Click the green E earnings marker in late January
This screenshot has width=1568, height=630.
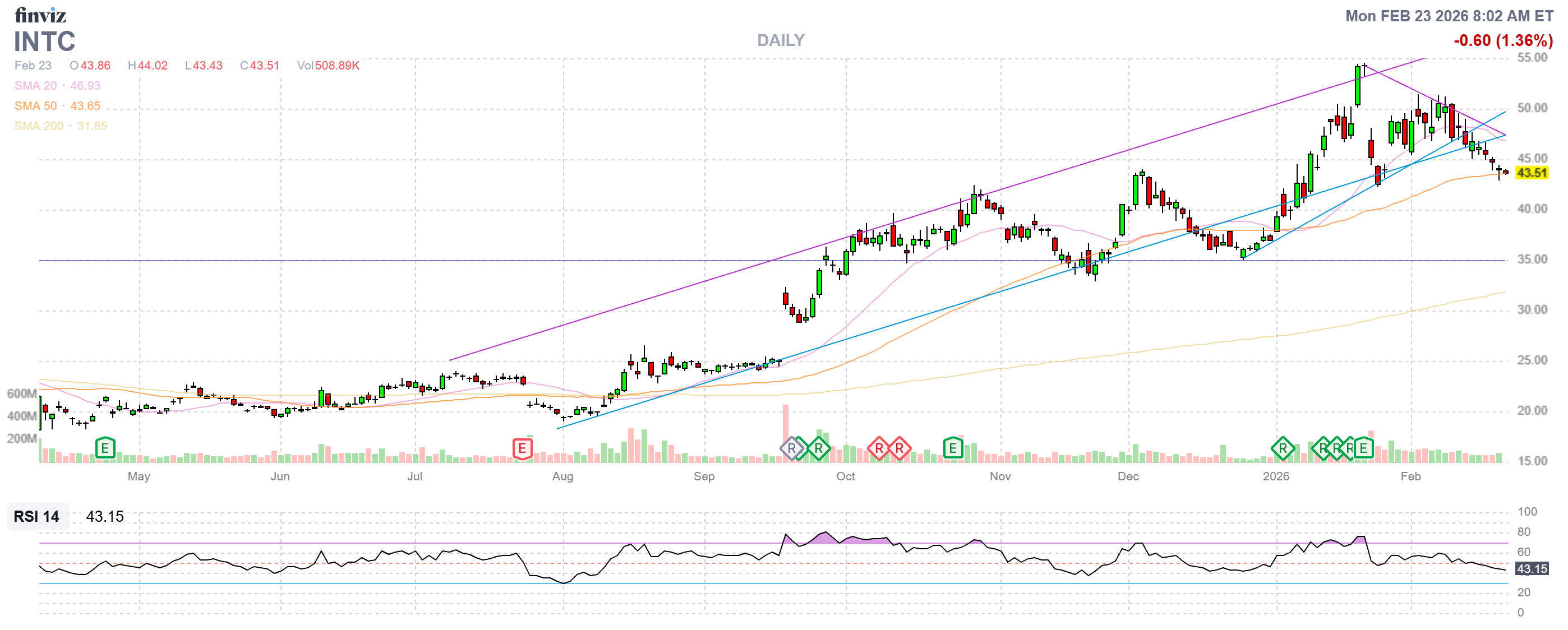(1363, 449)
